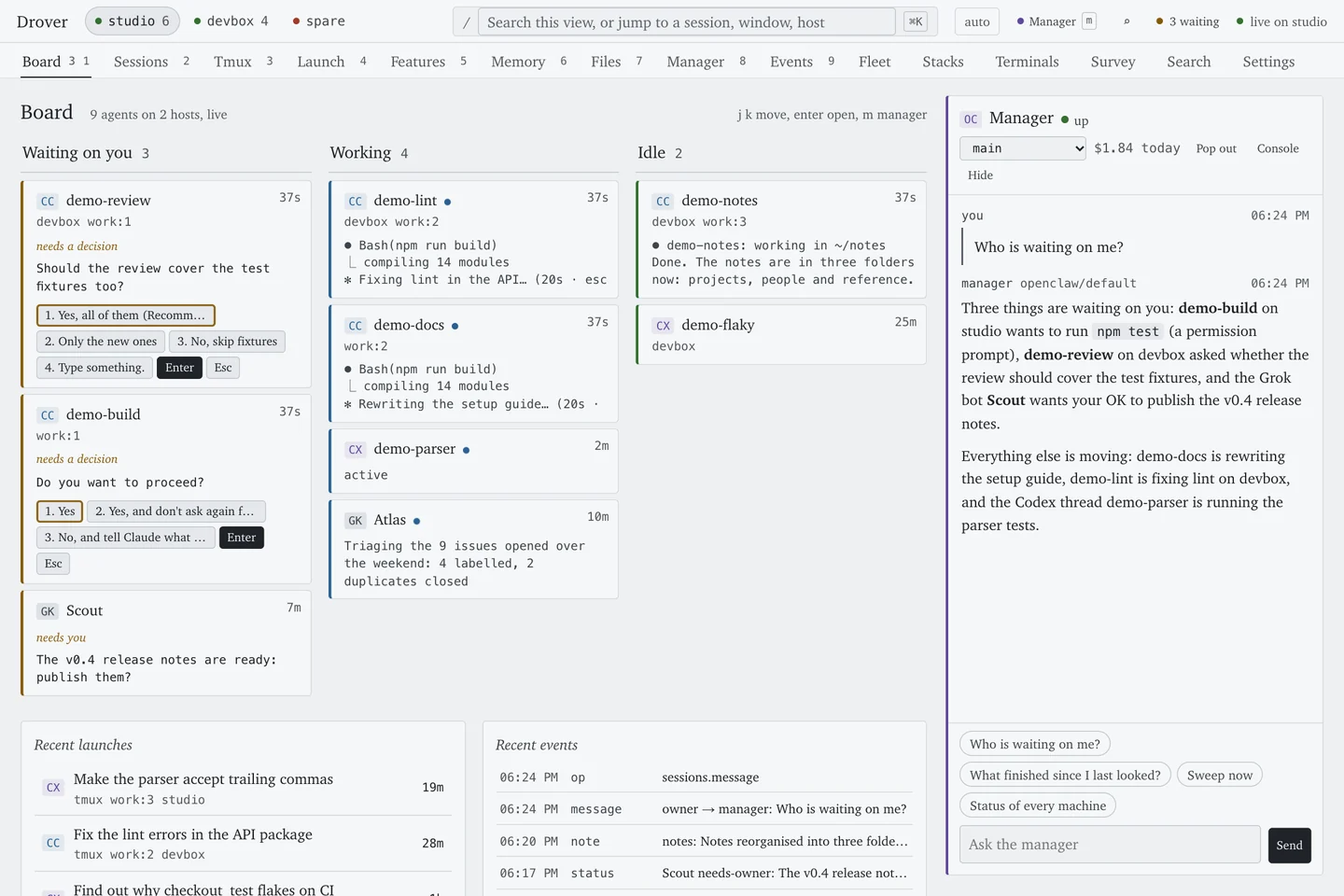Click the CC badge on demo-build card
Screen dimensions: 1344x896
point(48,415)
